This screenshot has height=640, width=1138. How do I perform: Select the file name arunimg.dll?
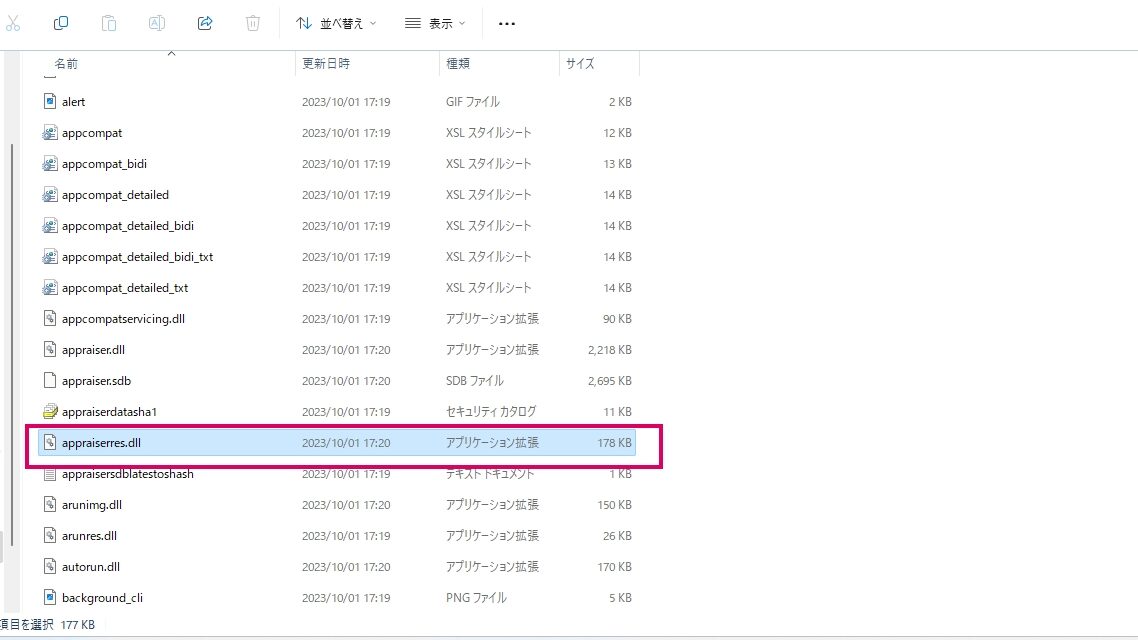(92, 505)
